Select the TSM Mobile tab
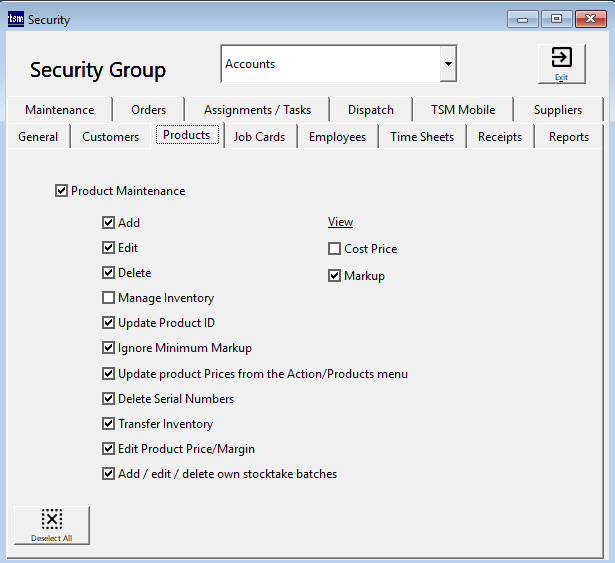This screenshot has height=563, width=615. pos(463,110)
